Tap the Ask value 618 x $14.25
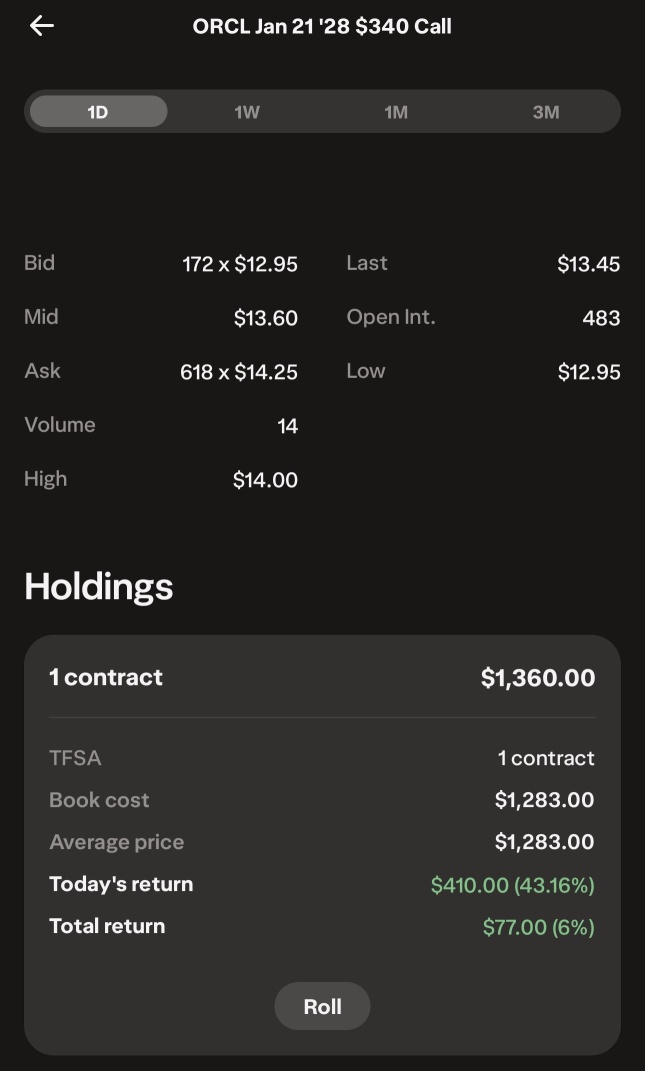This screenshot has height=1071, width=645. pyautogui.click(x=238, y=372)
